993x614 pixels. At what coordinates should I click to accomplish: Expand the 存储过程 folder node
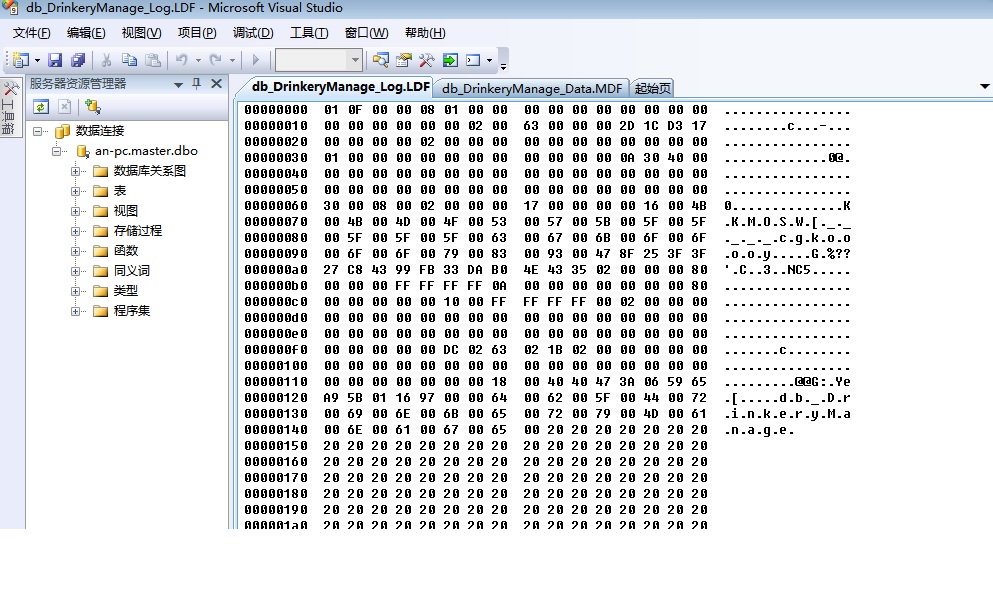pyautogui.click(x=75, y=231)
